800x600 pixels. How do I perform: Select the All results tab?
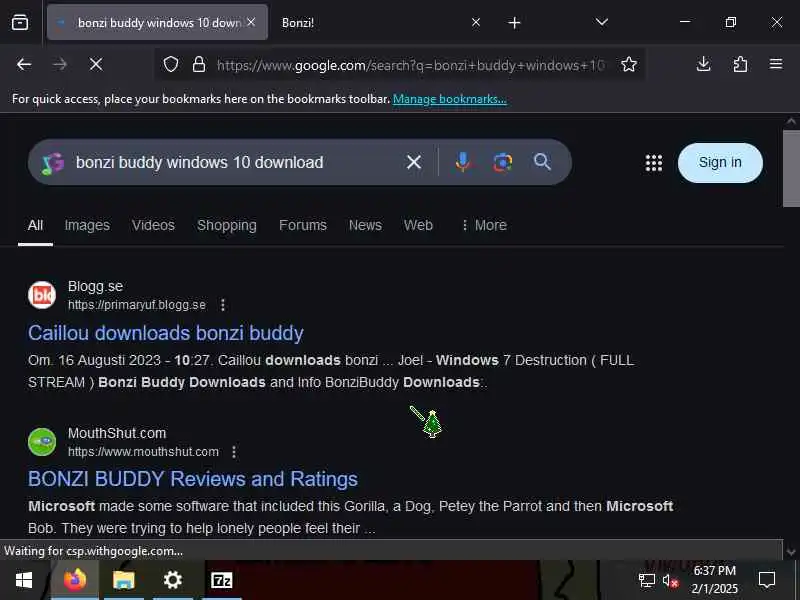pyautogui.click(x=35, y=225)
